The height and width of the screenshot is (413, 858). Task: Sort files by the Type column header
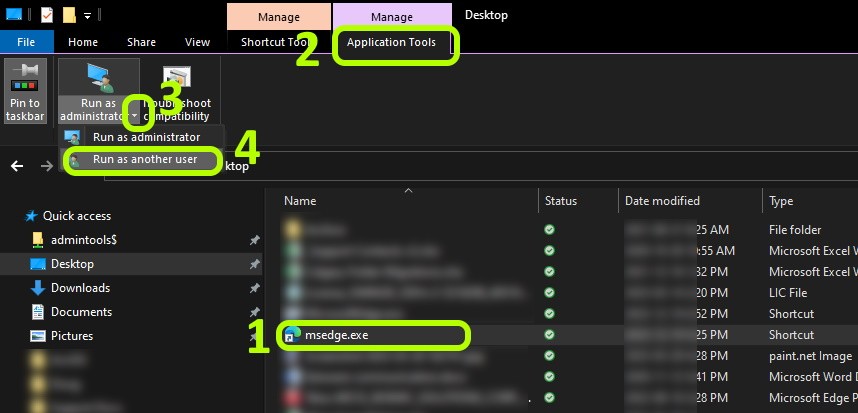781,201
